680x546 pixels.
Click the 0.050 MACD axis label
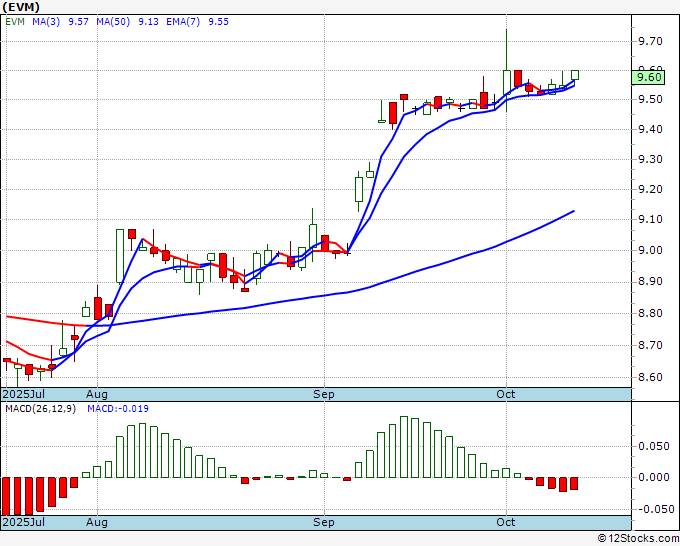point(654,447)
